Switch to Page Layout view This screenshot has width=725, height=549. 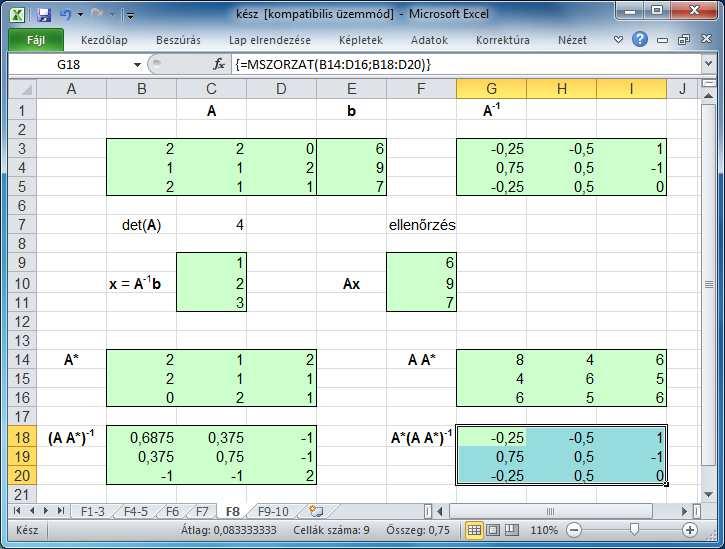point(493,530)
